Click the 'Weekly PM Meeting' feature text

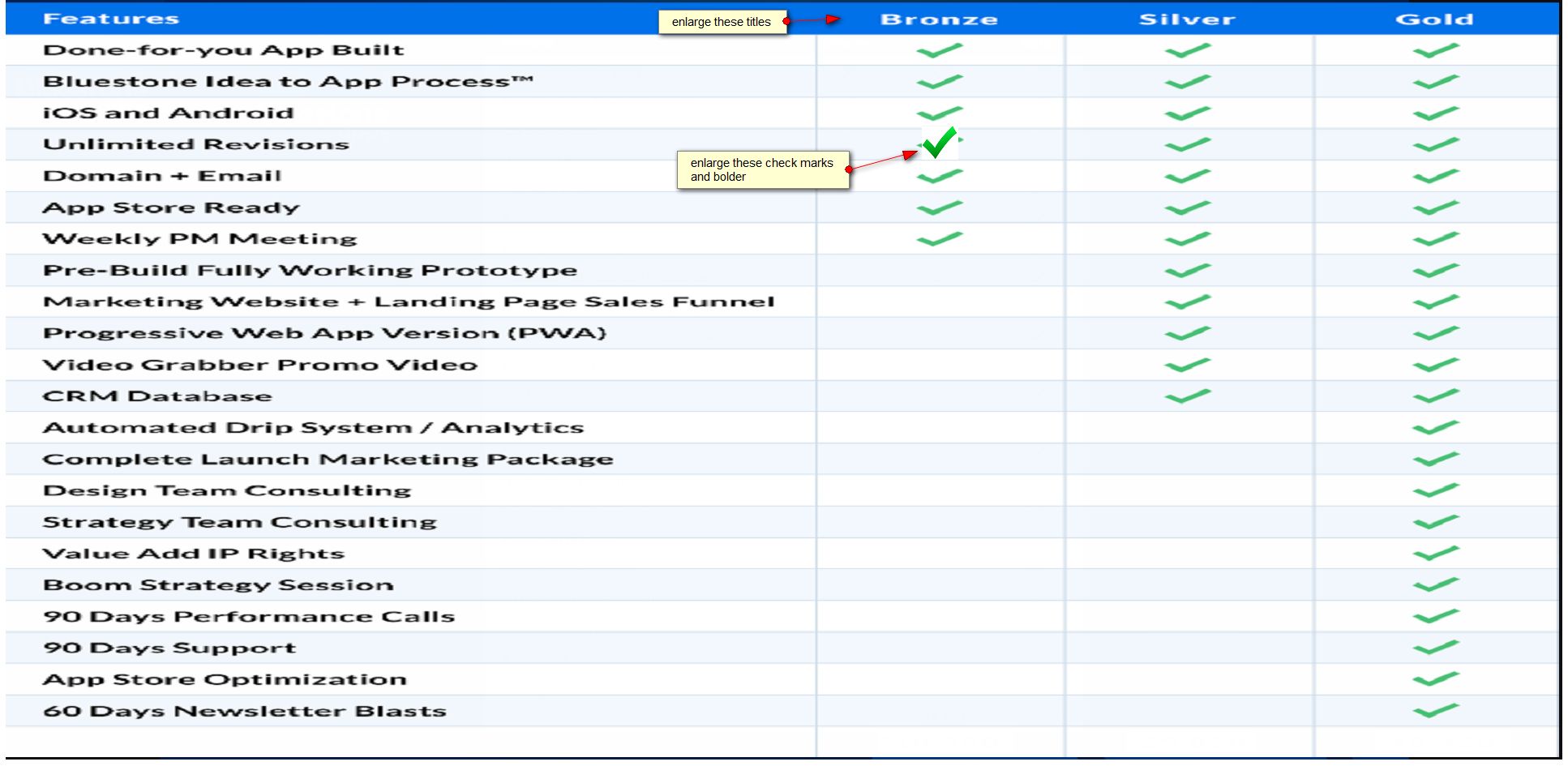(199, 239)
